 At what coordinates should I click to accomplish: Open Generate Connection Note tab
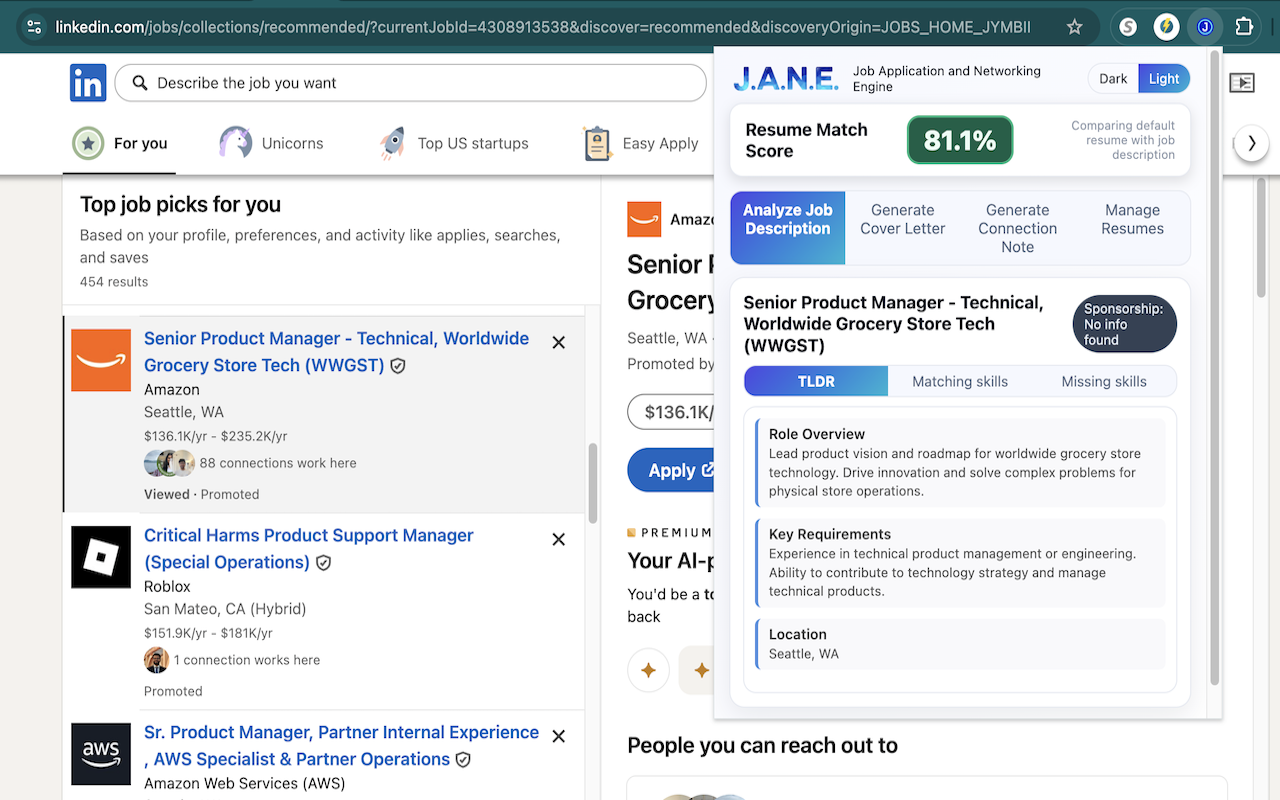[x=1018, y=228]
